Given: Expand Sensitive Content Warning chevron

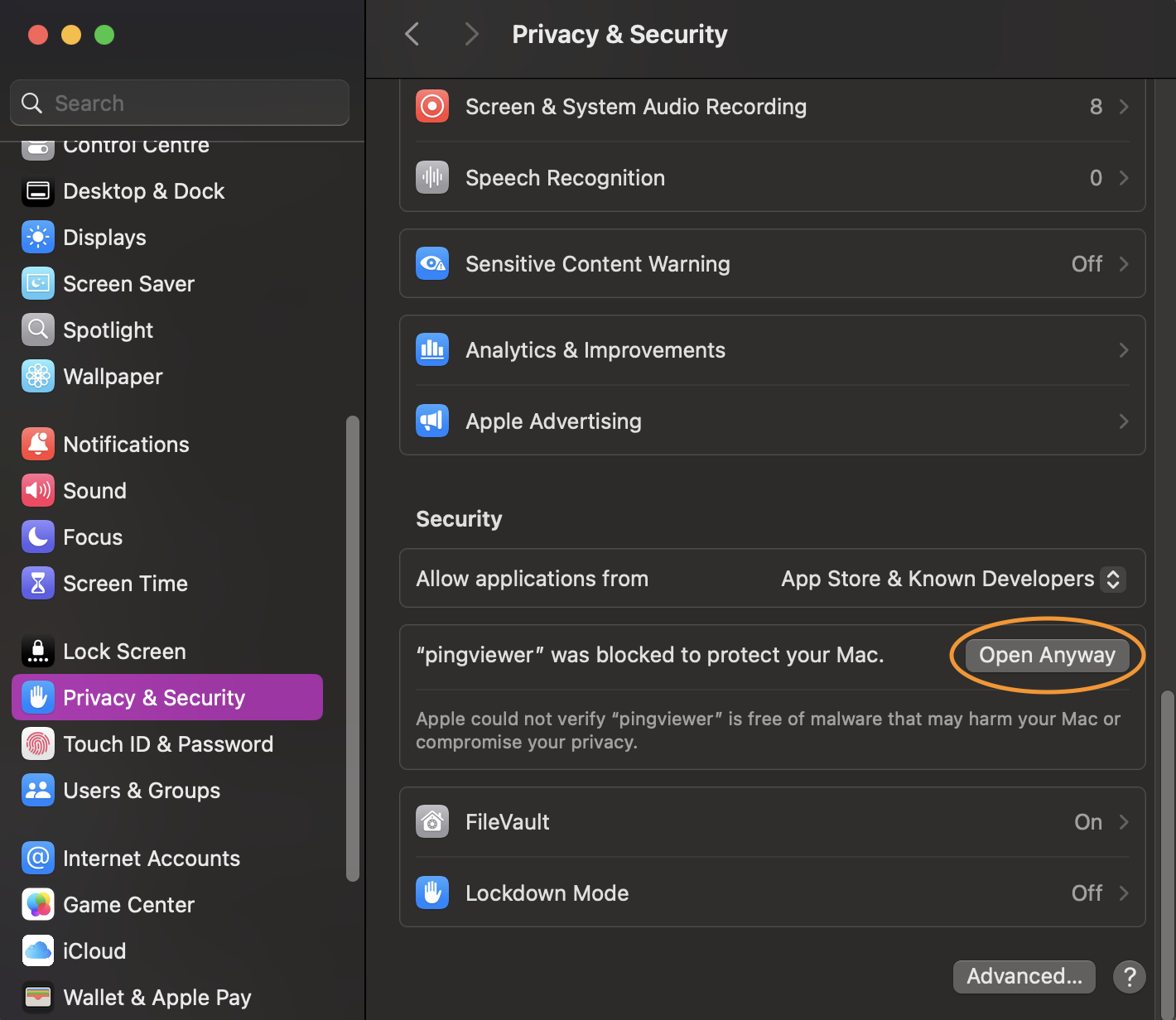Looking at the screenshot, I should 1124,264.
